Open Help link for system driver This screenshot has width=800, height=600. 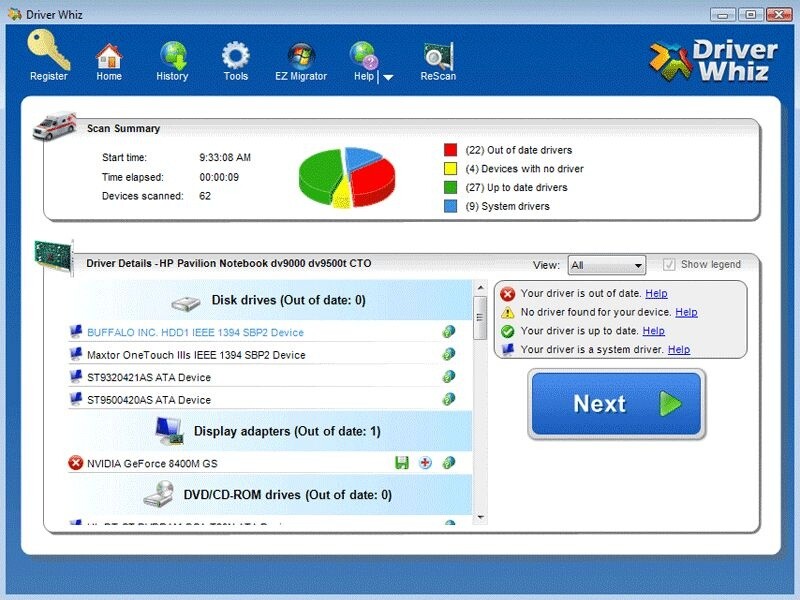pos(679,349)
